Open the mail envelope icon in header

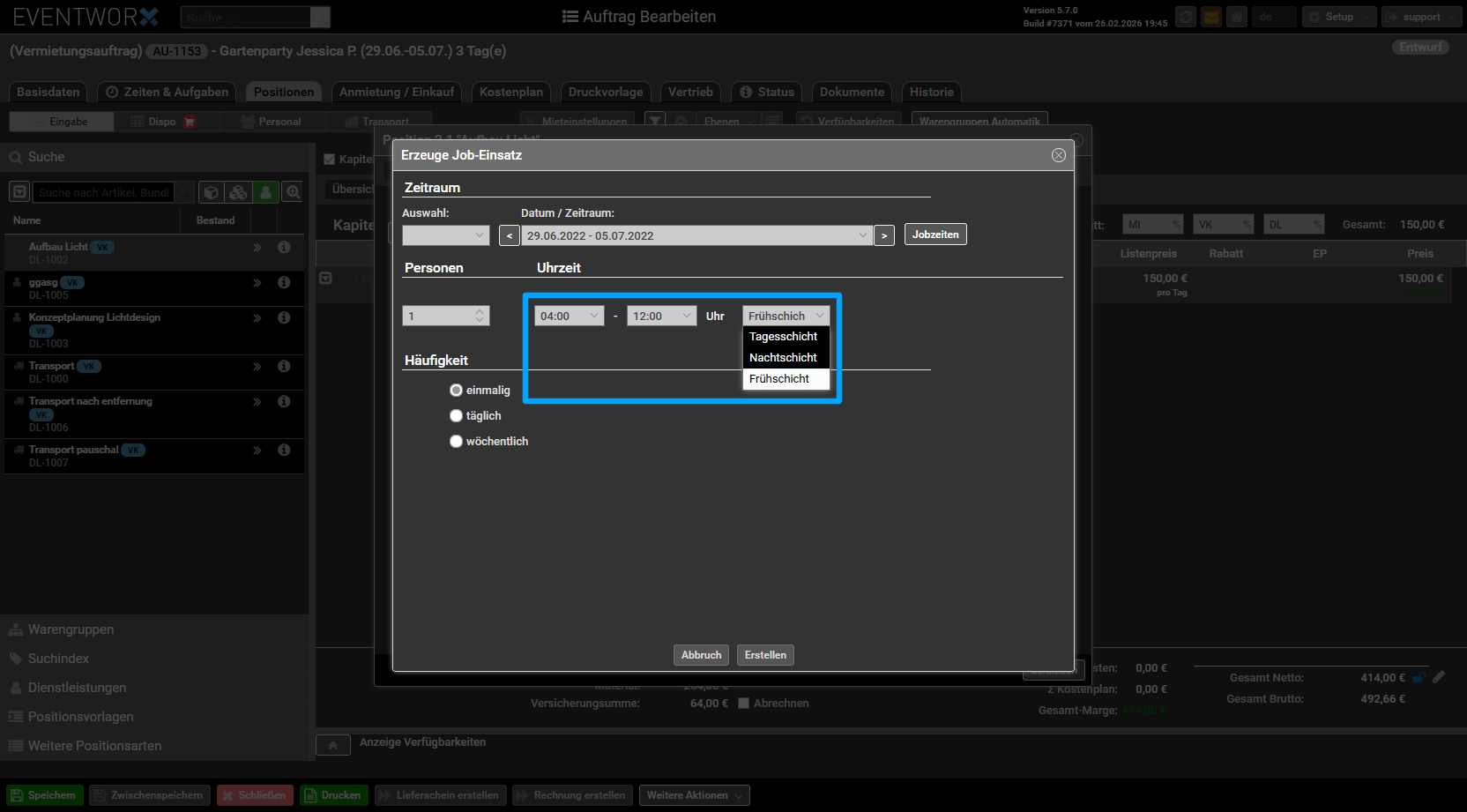point(1211,17)
